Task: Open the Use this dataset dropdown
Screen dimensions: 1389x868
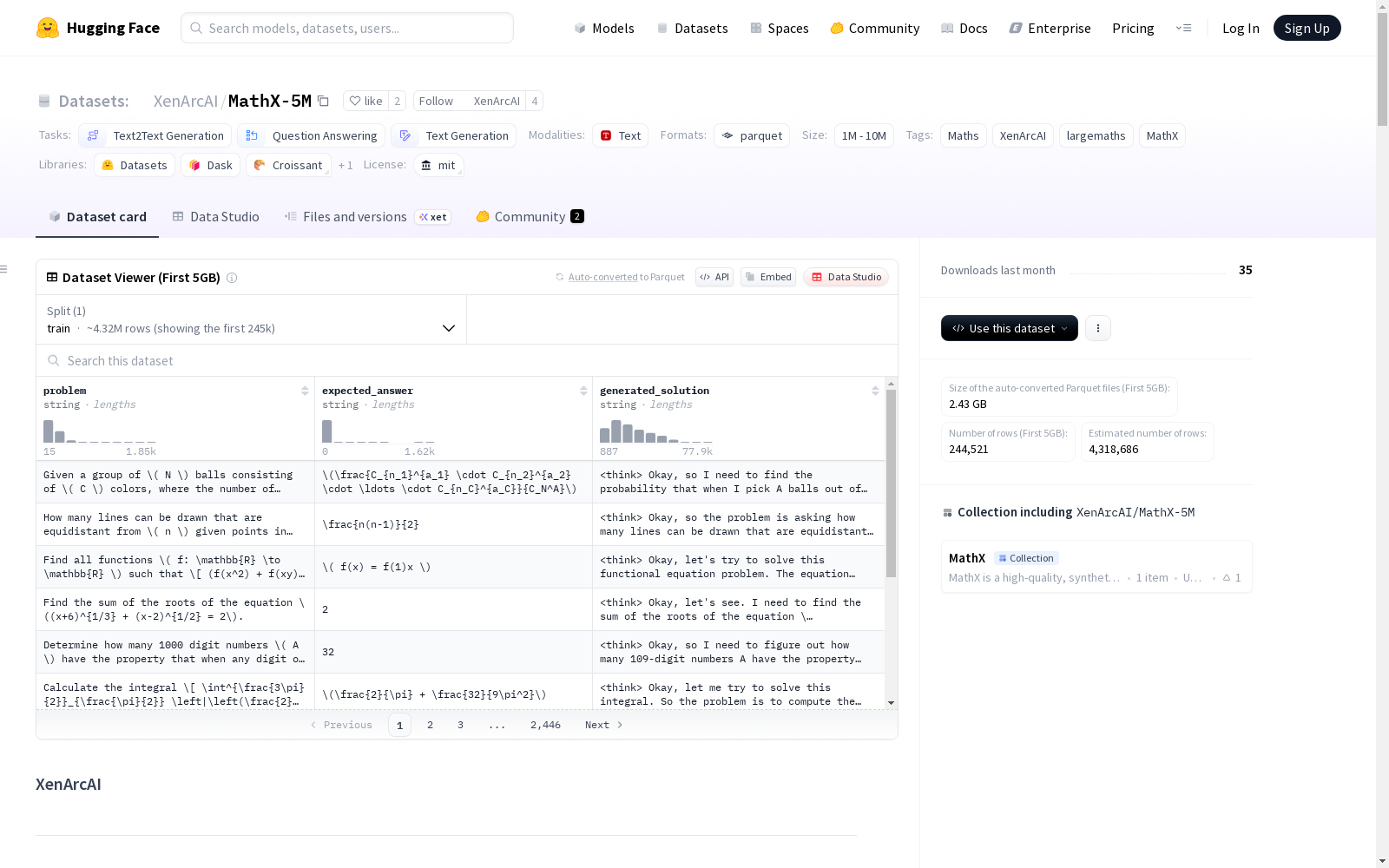Action: click(x=1009, y=328)
